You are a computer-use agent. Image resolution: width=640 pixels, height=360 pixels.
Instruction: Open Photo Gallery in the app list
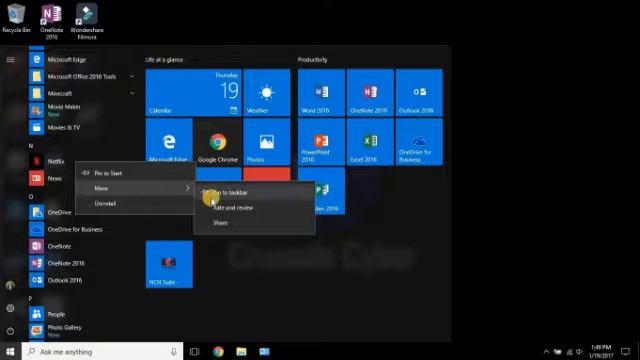82,331
